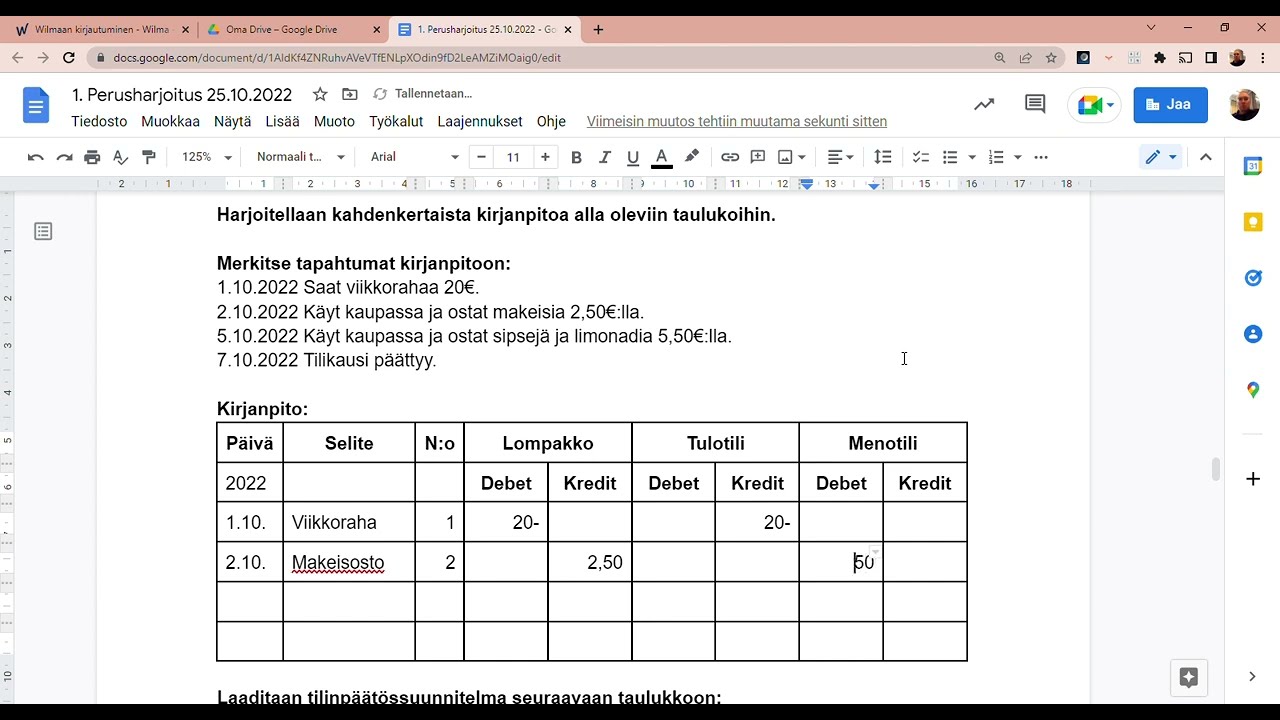Show more toolbar options

click(x=1041, y=157)
